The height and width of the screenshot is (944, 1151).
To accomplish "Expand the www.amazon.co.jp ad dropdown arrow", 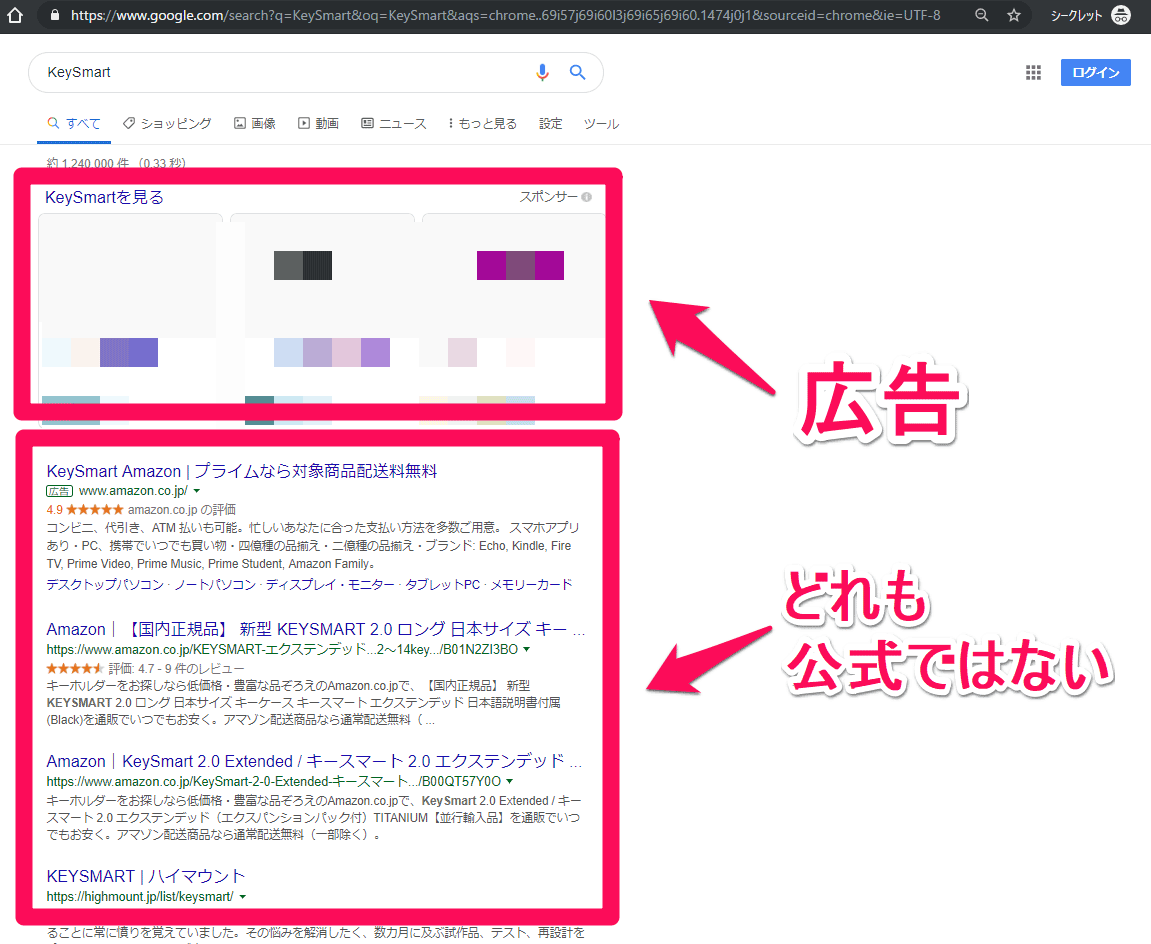I will (197, 491).
